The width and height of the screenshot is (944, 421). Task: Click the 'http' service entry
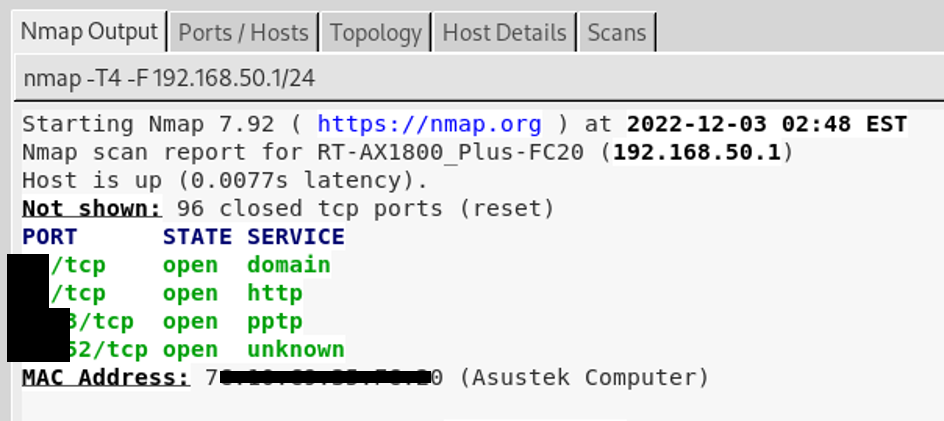(x=275, y=293)
